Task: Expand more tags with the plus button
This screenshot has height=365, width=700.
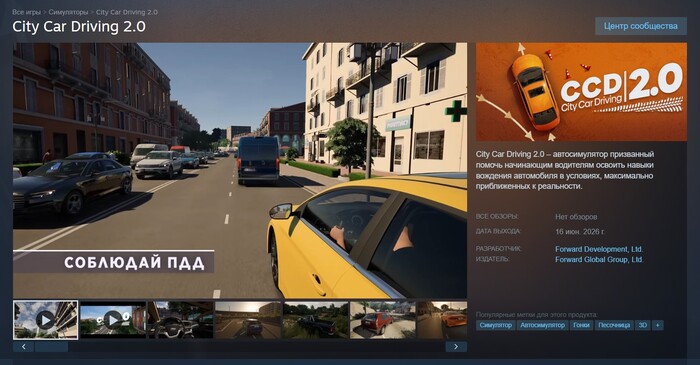Action: point(657,325)
